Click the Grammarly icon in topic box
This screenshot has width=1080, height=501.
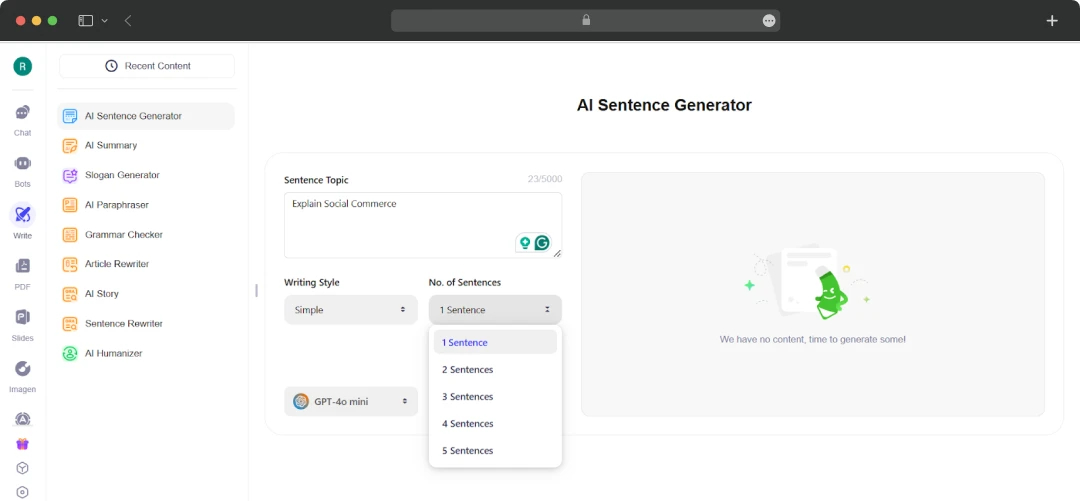point(542,243)
